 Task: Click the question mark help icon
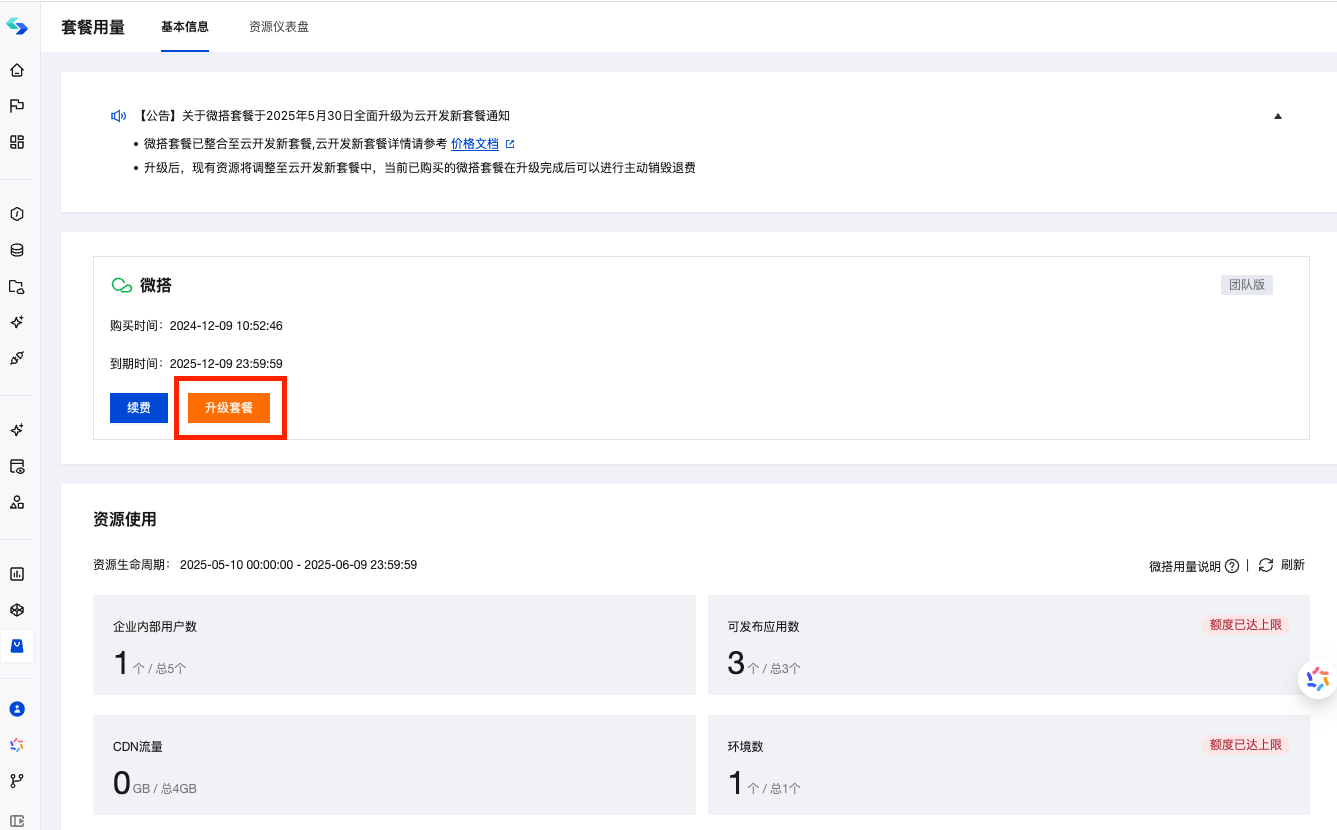point(1232,566)
